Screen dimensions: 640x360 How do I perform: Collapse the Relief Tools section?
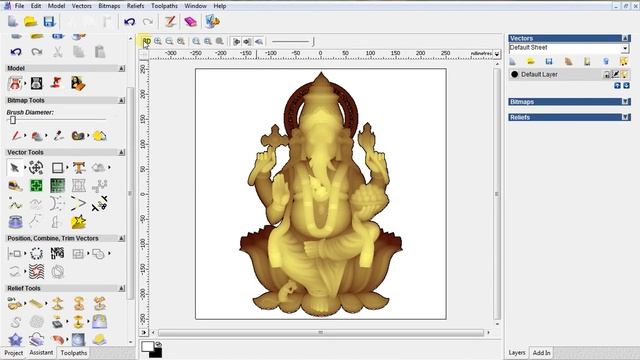(121, 288)
